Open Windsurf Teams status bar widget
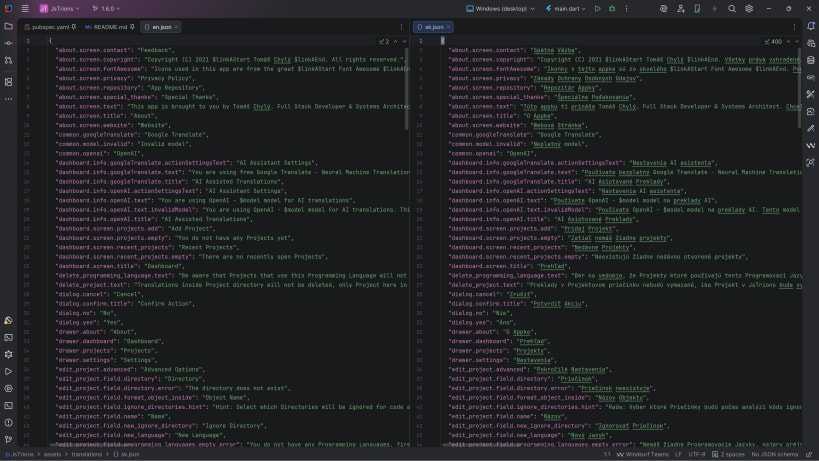The image size is (819, 461). coord(642,455)
